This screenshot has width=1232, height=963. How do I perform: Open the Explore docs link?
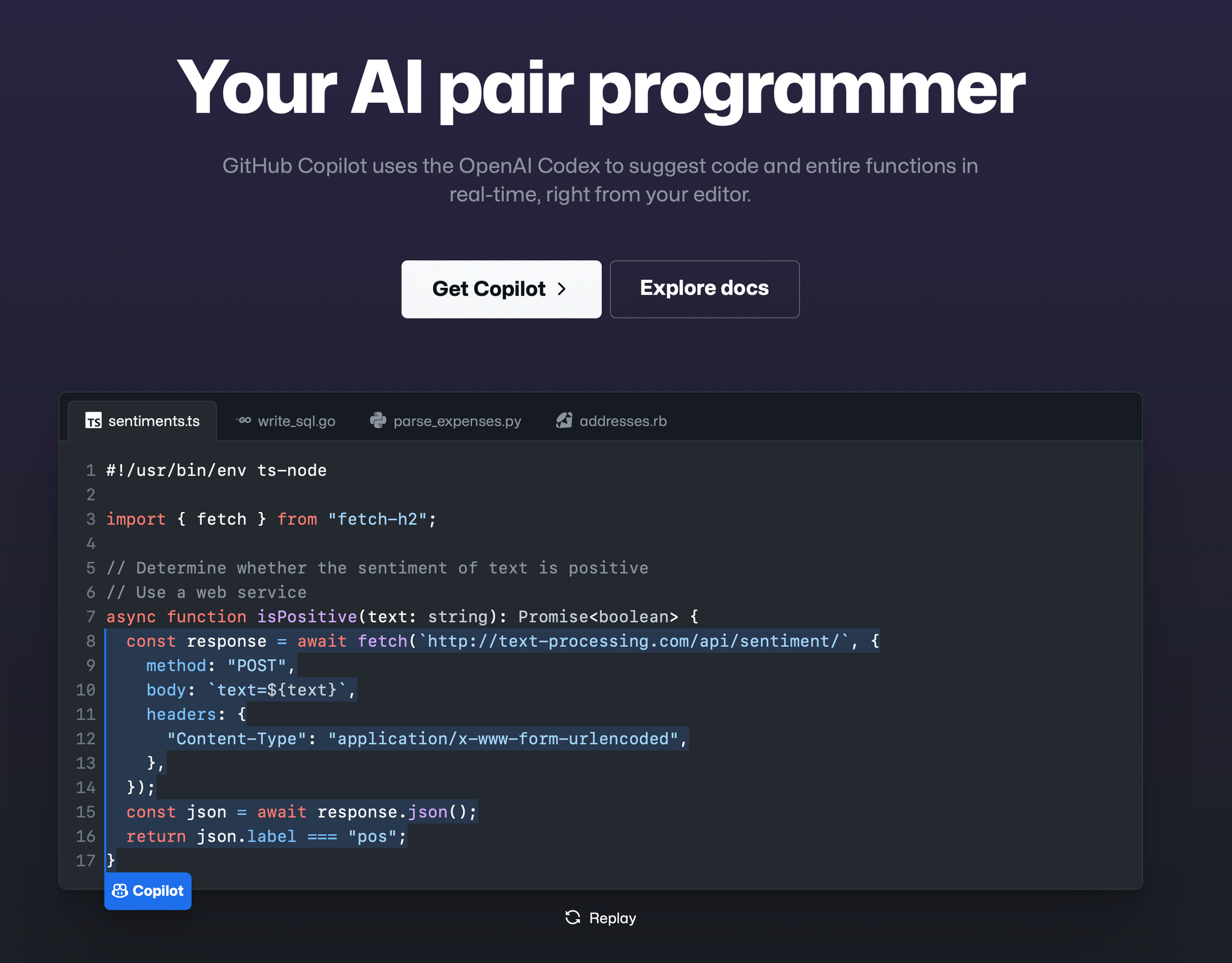click(x=705, y=289)
